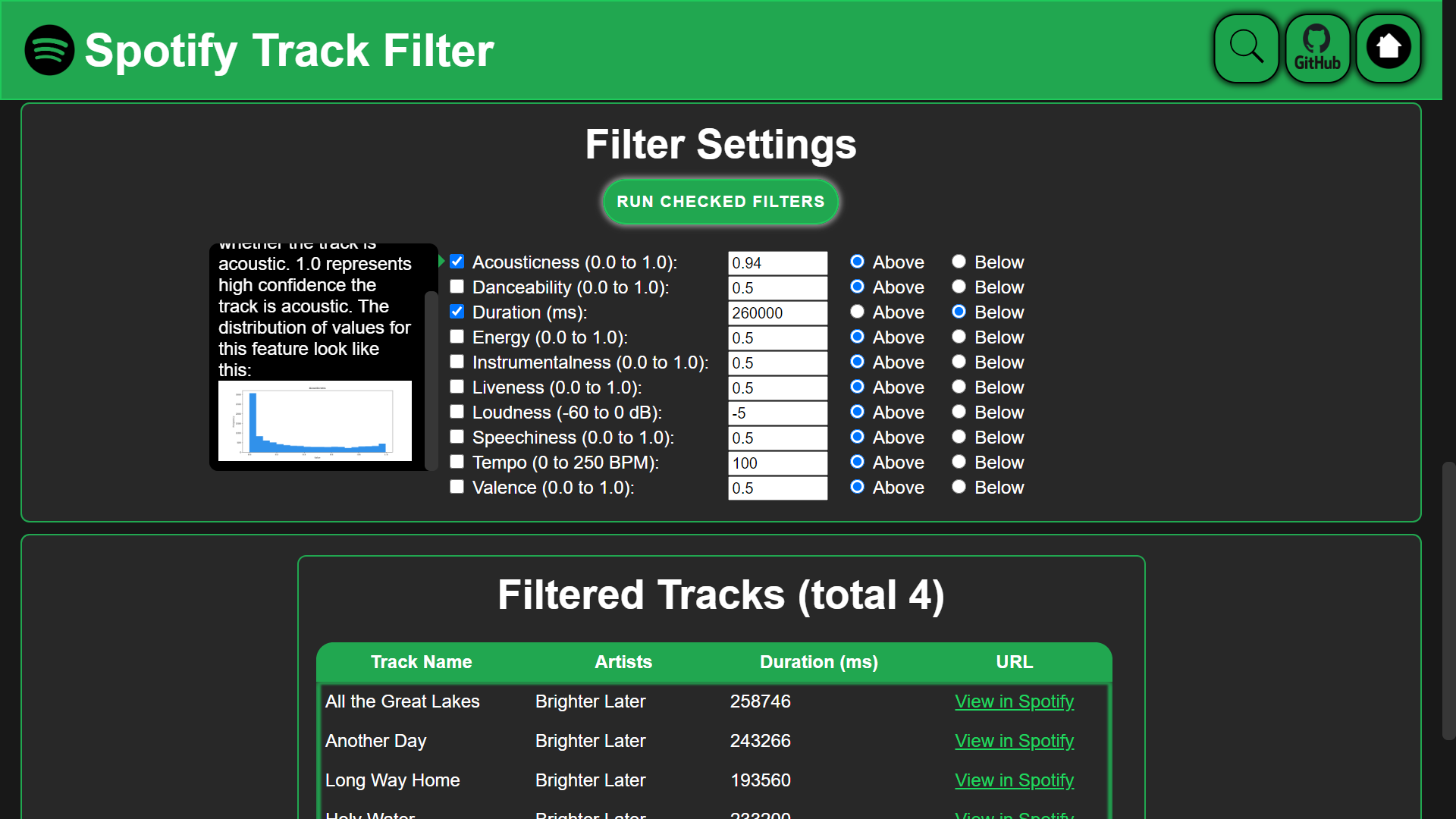The width and height of the screenshot is (1456, 819).
Task: Enable the Energy filter checkbox
Action: click(457, 337)
